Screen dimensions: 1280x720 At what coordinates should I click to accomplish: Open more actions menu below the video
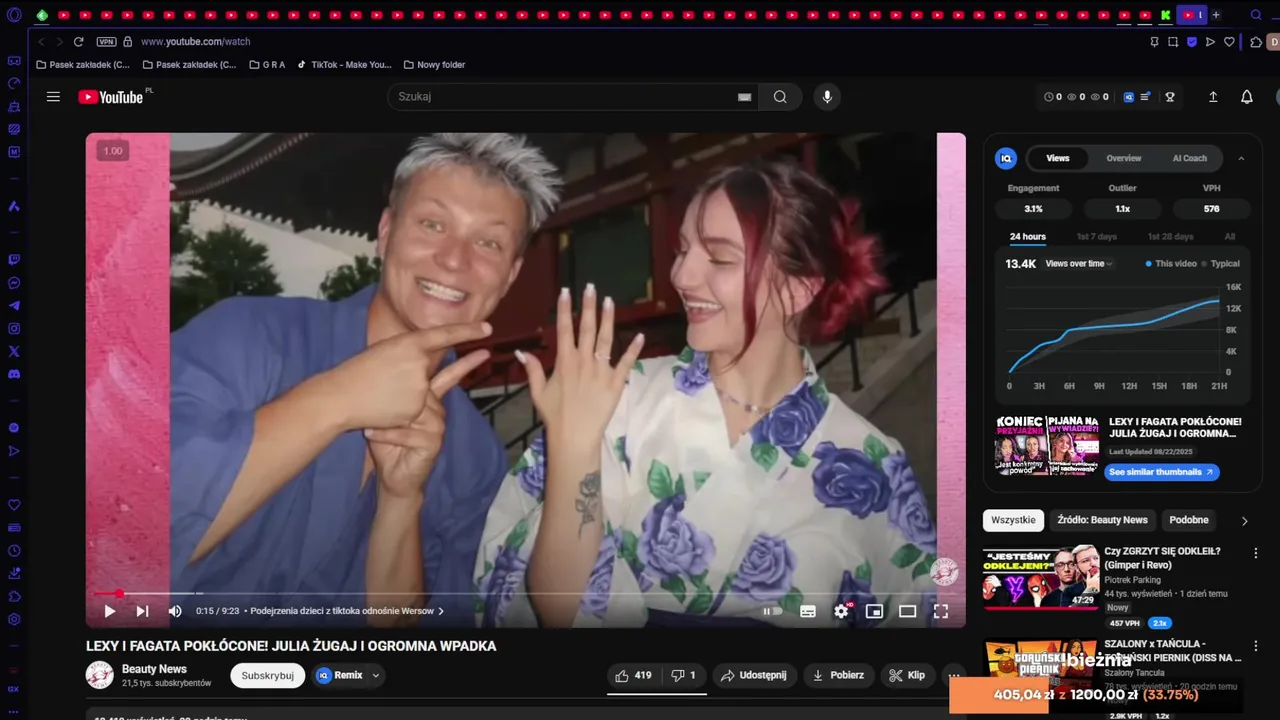tap(954, 675)
